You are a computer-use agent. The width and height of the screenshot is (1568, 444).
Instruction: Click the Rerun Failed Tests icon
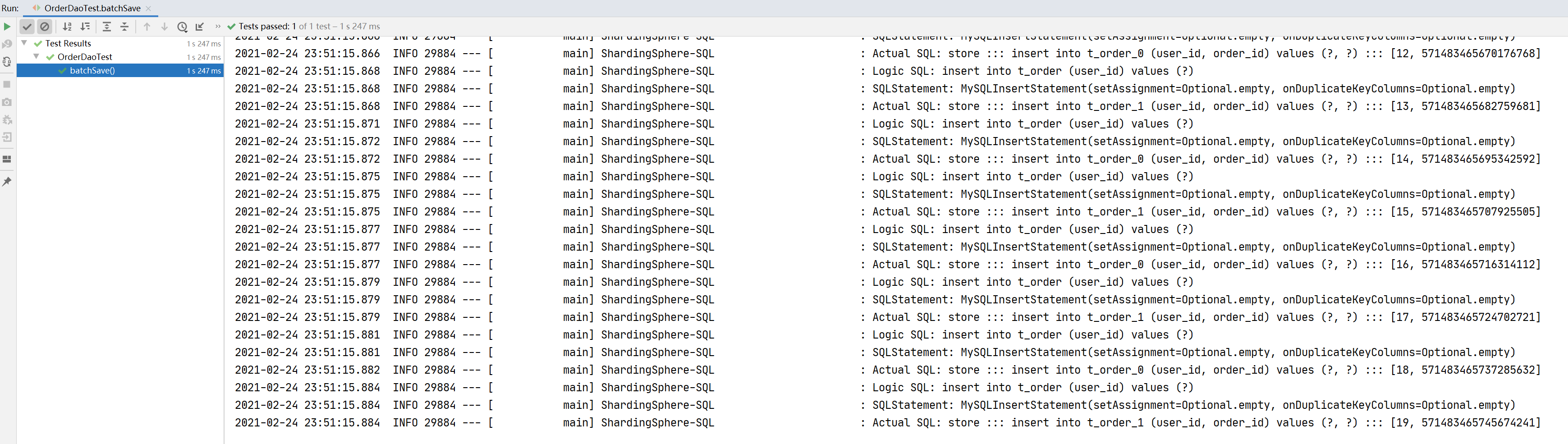click(x=7, y=44)
